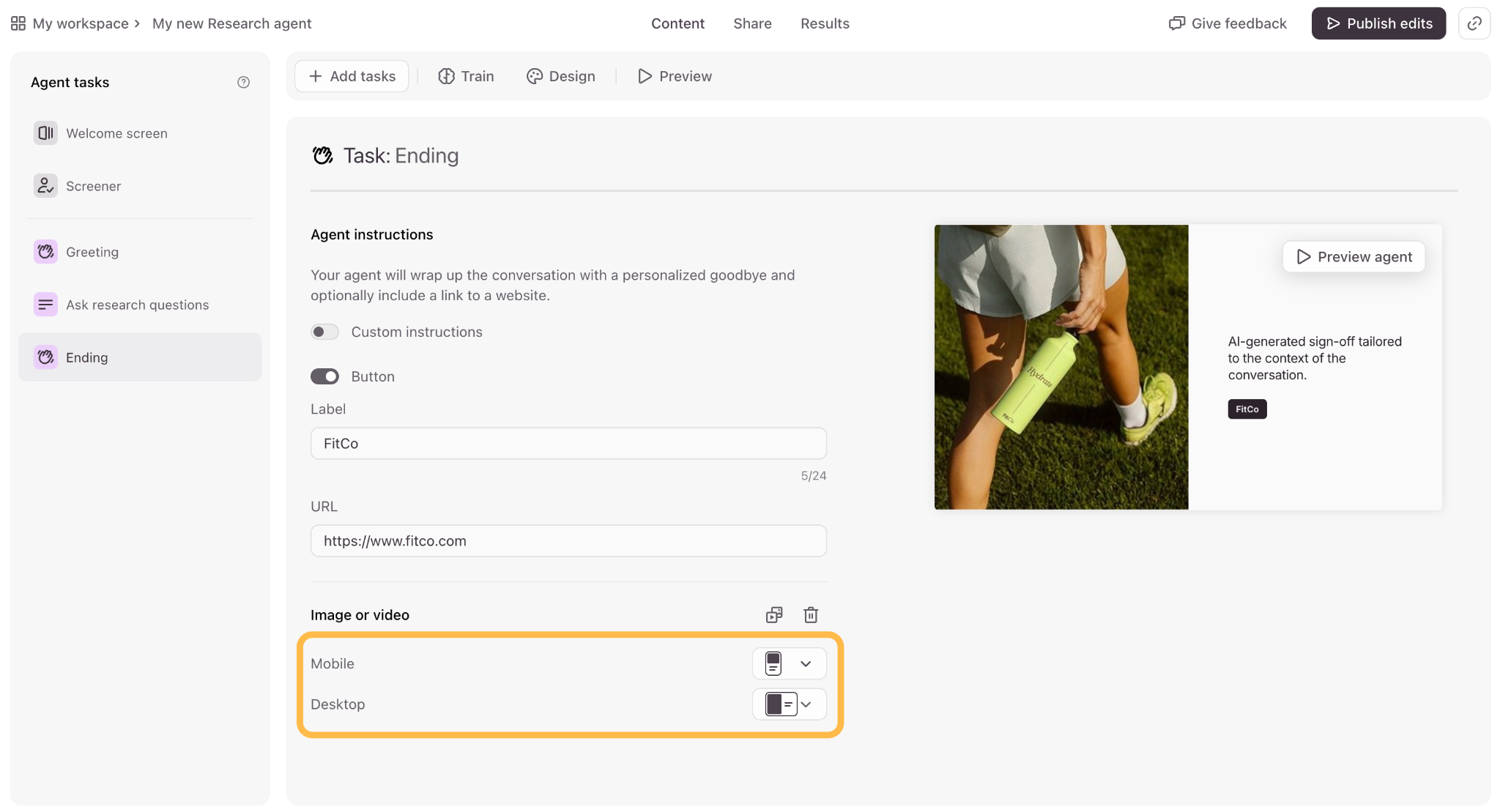Switch to the Results tab
Viewport: 1500px width, 812px height.
(x=825, y=23)
